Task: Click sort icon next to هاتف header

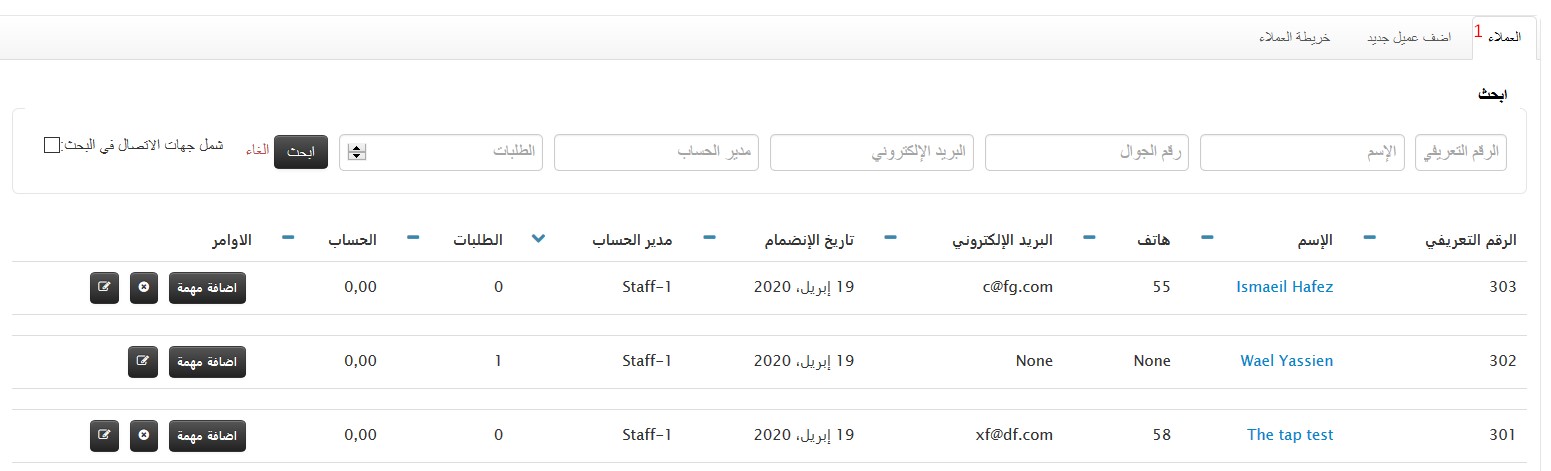Action: tap(1089, 238)
